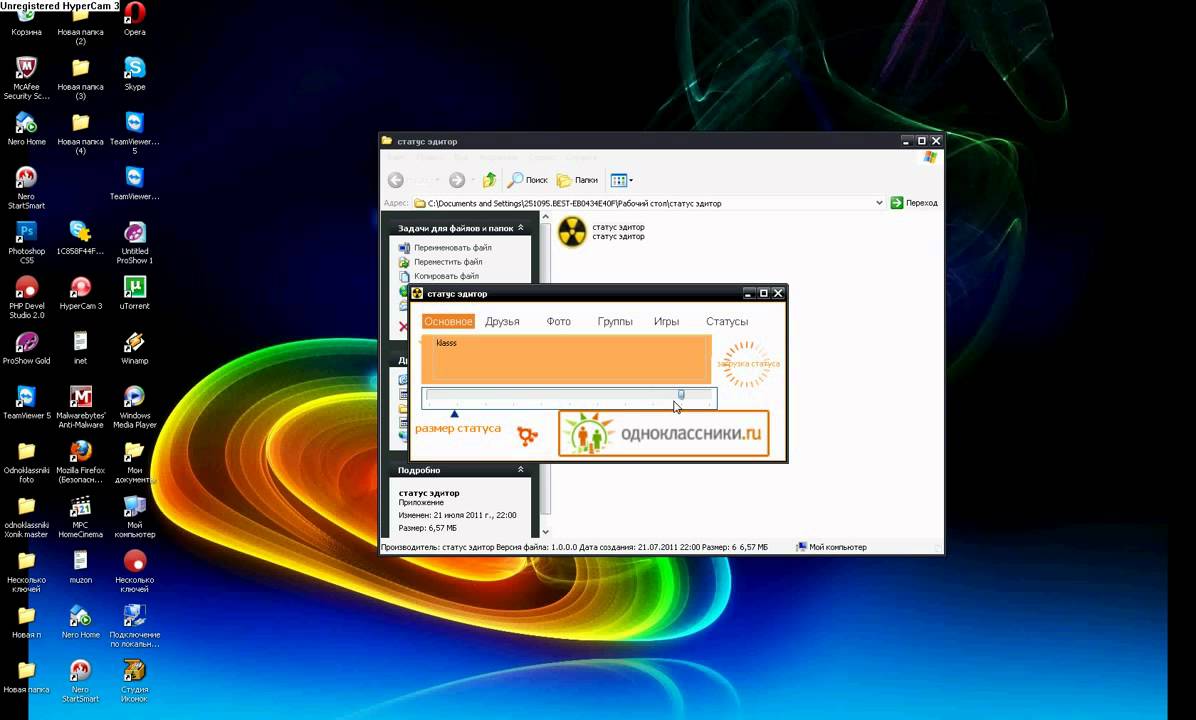Click Мой компьютер in Explorer status bar
The image size is (1196, 720).
(x=831, y=547)
